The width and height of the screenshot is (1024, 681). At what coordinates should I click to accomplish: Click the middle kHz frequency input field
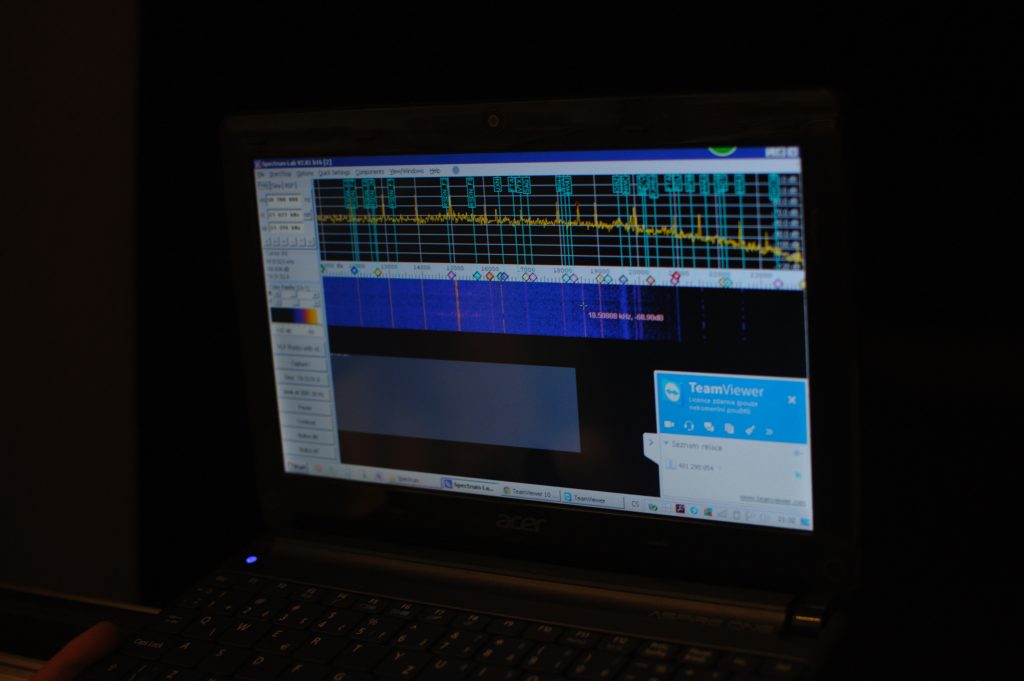pos(285,214)
